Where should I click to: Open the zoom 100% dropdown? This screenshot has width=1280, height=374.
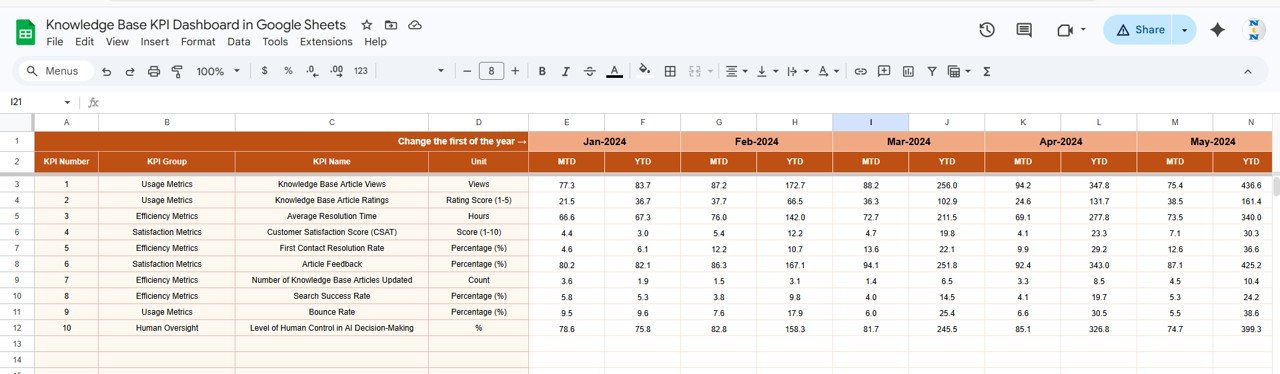tap(218, 71)
